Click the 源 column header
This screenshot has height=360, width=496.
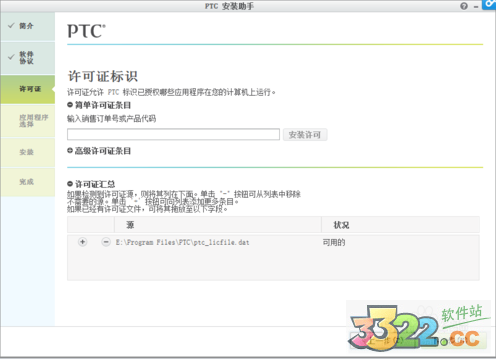coord(218,225)
